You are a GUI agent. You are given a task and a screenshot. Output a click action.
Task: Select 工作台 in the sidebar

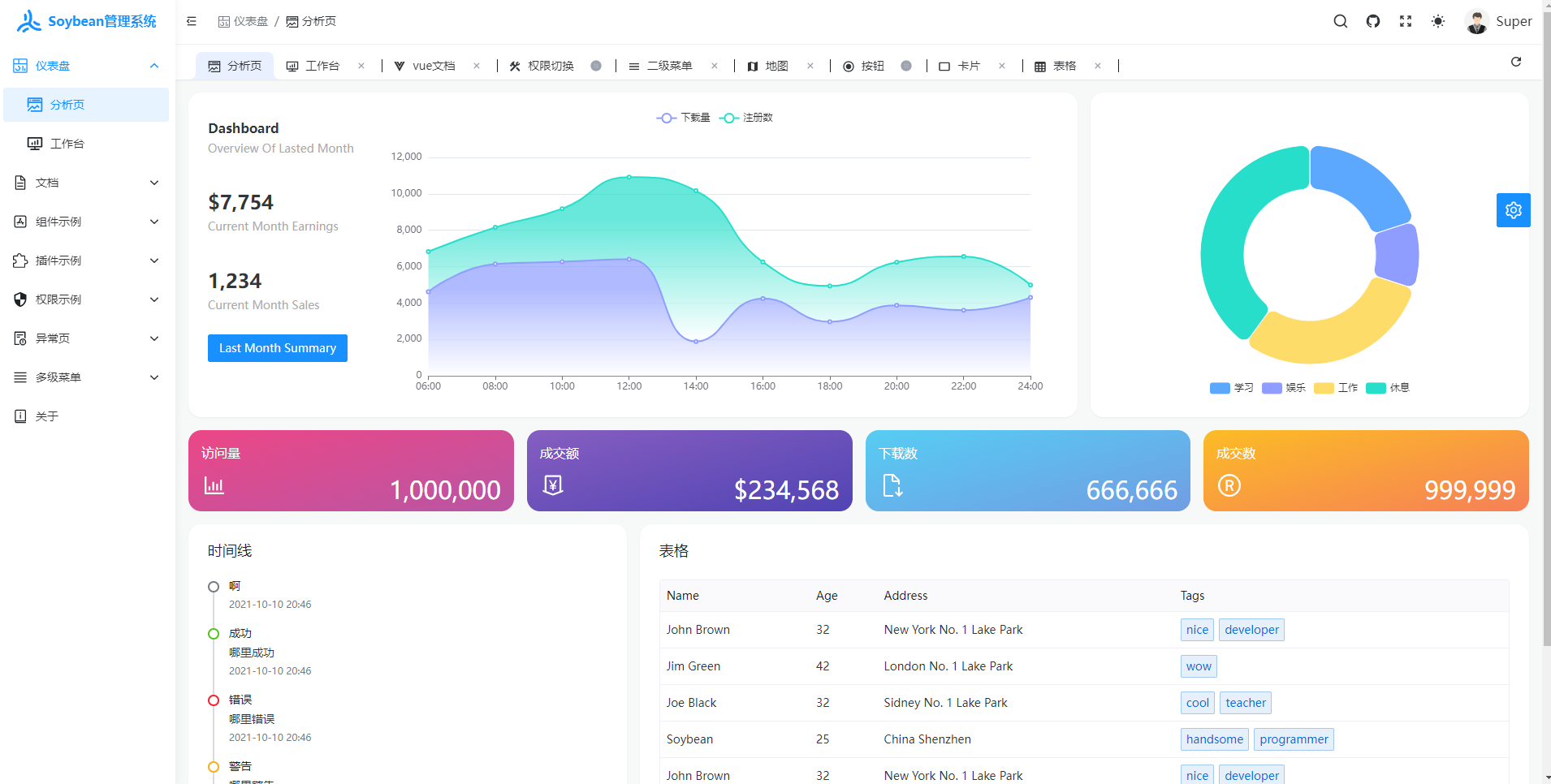[67, 144]
